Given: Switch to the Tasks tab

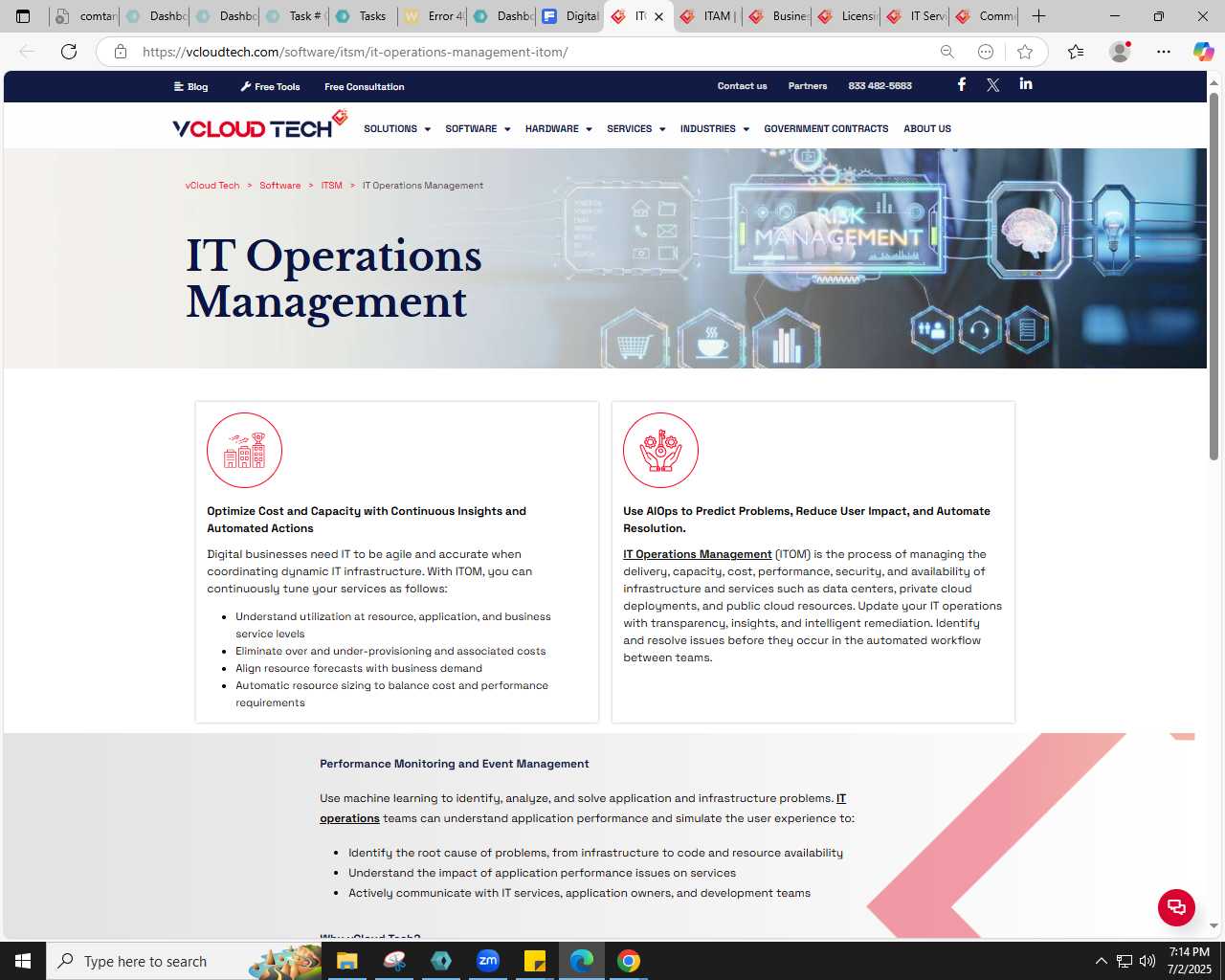Looking at the screenshot, I should 364,16.
